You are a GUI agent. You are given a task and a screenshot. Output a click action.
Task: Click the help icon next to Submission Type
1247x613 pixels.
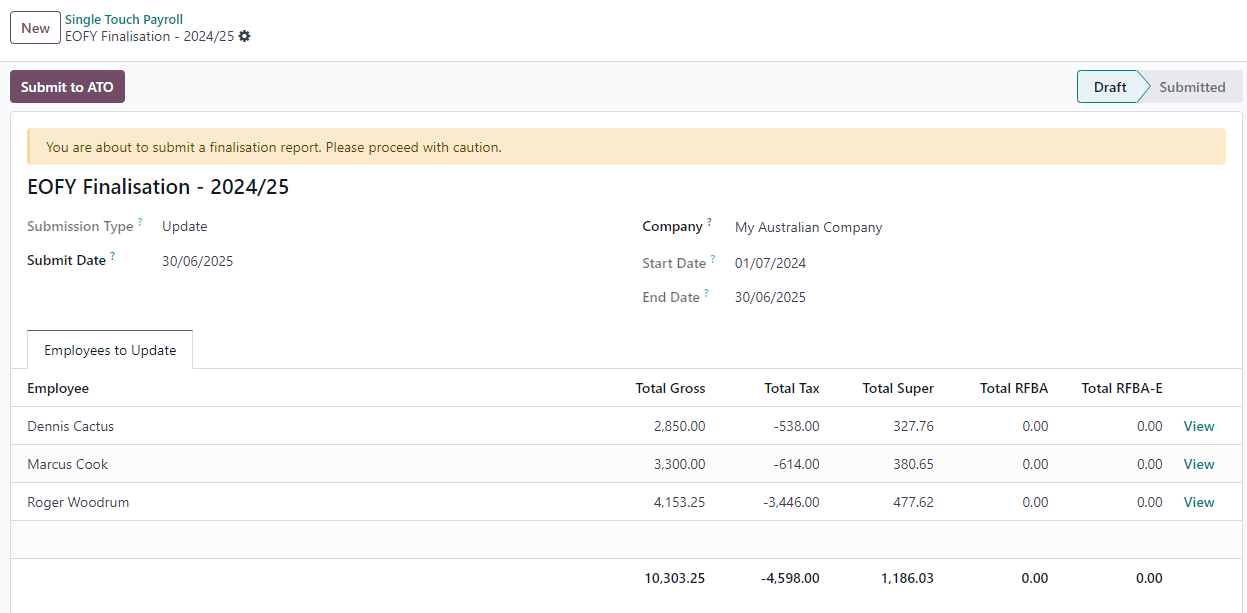(x=140, y=222)
